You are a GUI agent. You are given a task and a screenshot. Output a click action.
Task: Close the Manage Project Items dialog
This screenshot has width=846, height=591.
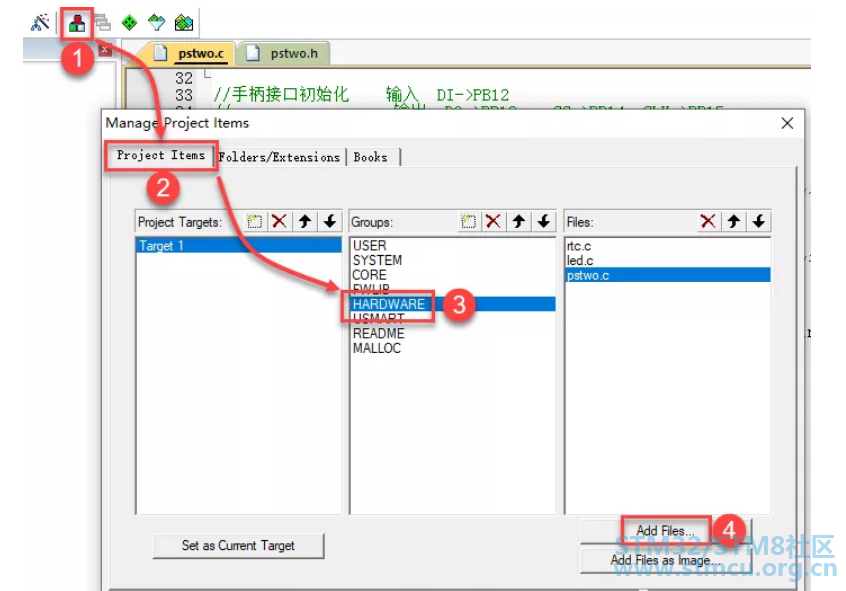tap(787, 123)
